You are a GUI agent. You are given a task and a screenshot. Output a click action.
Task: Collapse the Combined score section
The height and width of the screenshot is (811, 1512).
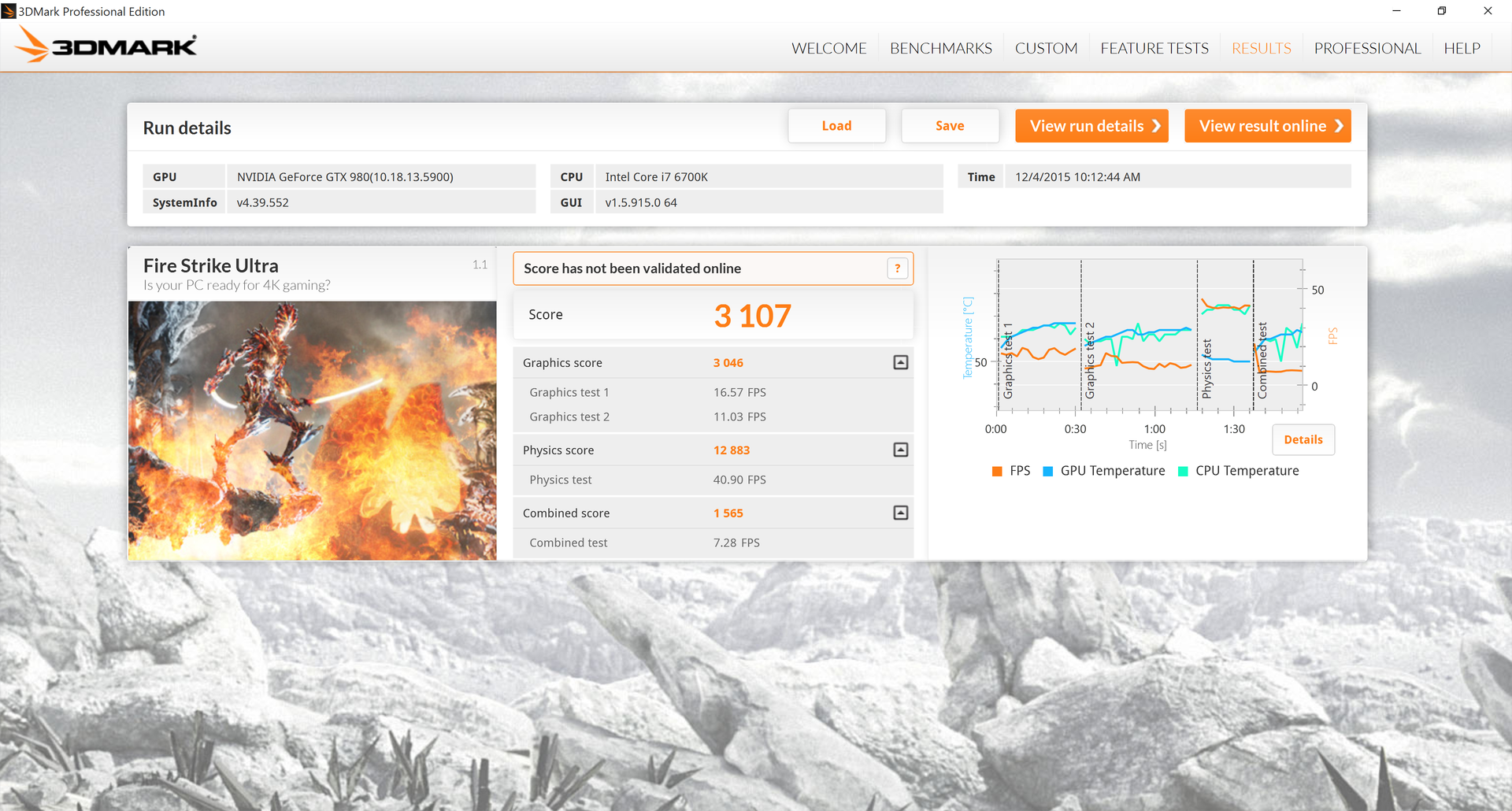901,513
